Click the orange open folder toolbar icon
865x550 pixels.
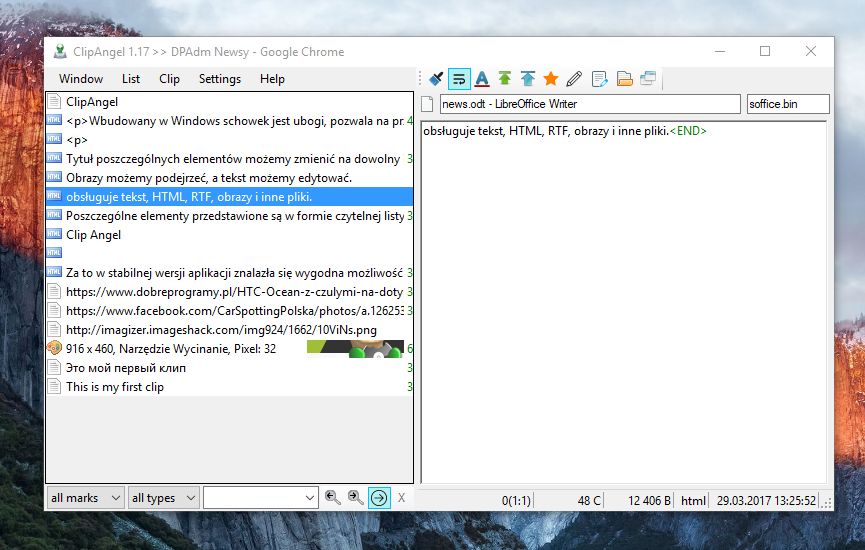coord(624,79)
